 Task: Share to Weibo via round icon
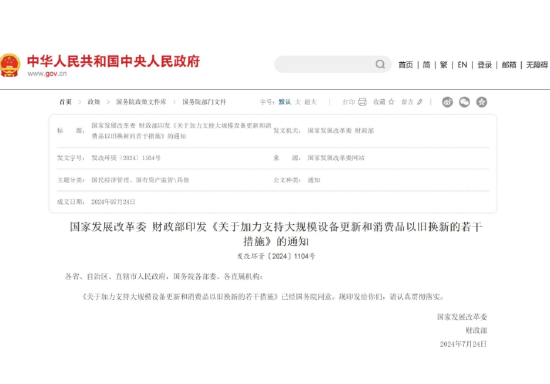click(447, 102)
